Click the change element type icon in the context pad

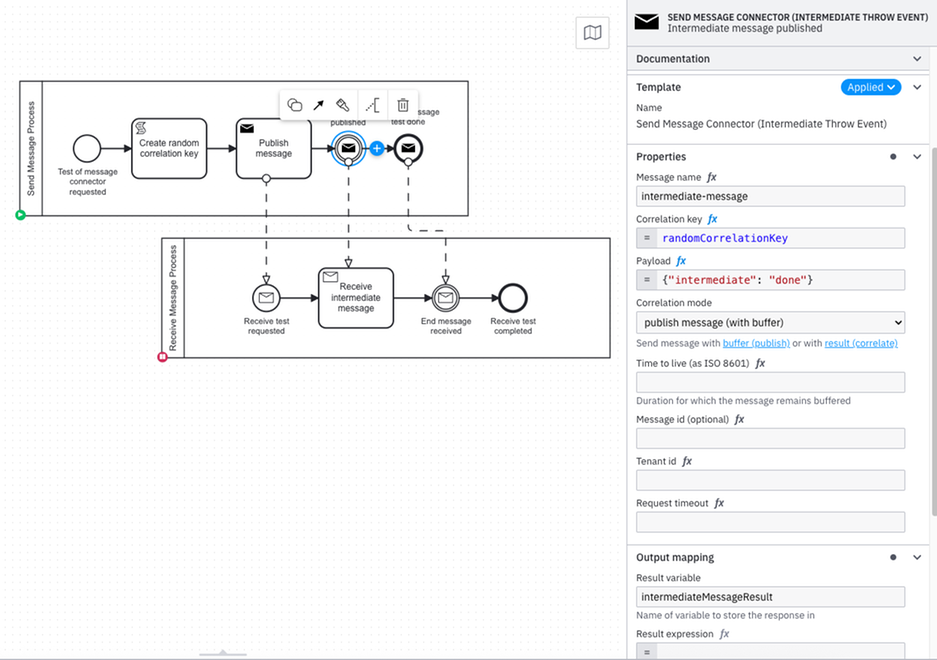click(x=295, y=105)
